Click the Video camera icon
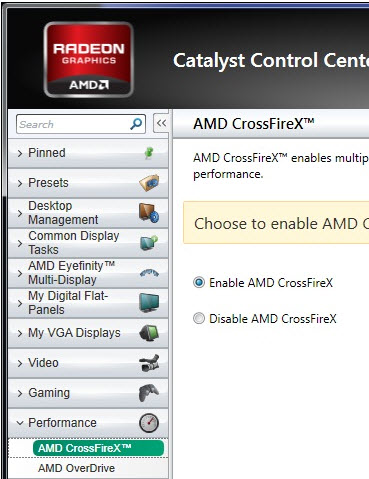Image resolution: width=369 pixels, height=479 pixels. [149, 363]
